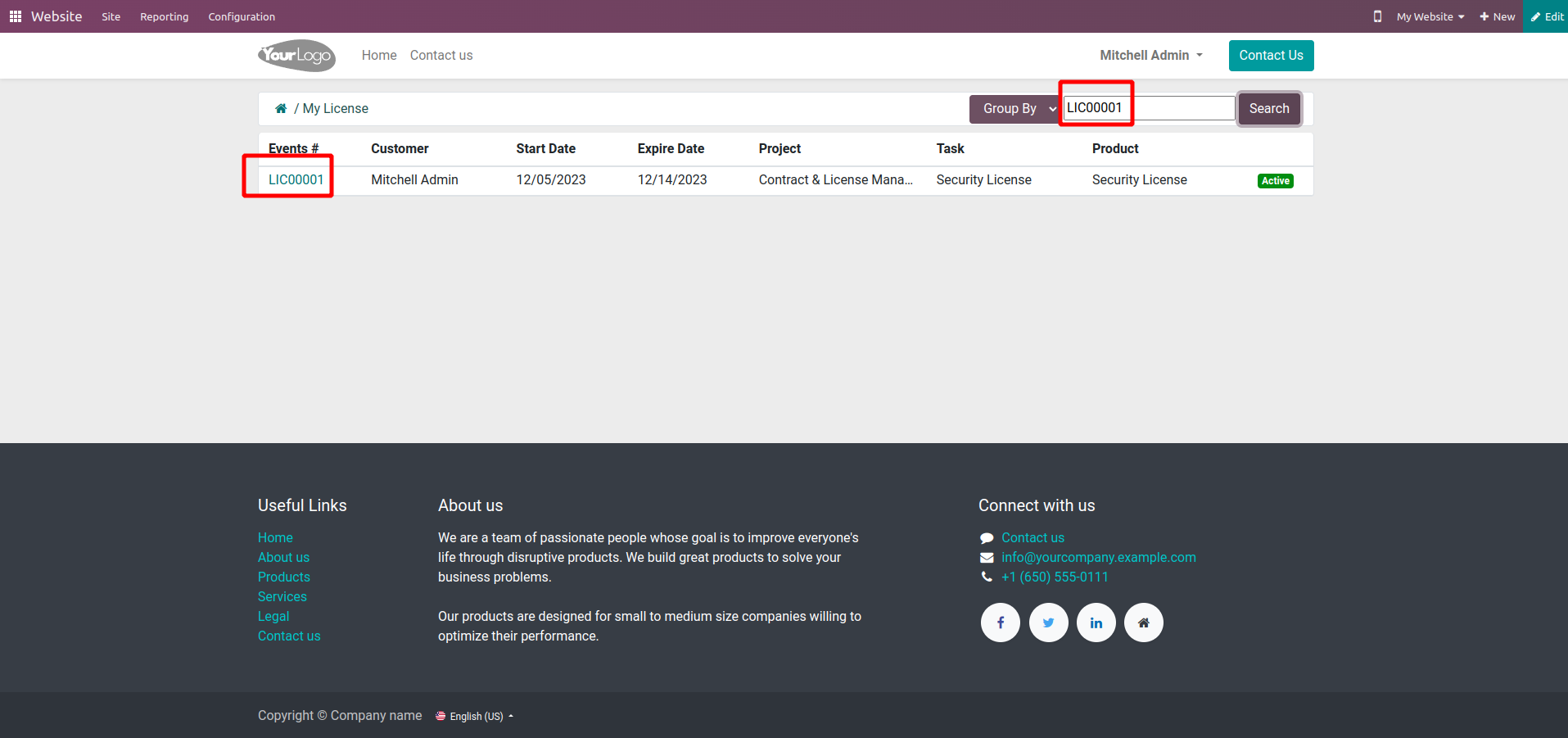The image size is (1568, 738).
Task: Click Security License in the Task column
Action: click(x=983, y=179)
